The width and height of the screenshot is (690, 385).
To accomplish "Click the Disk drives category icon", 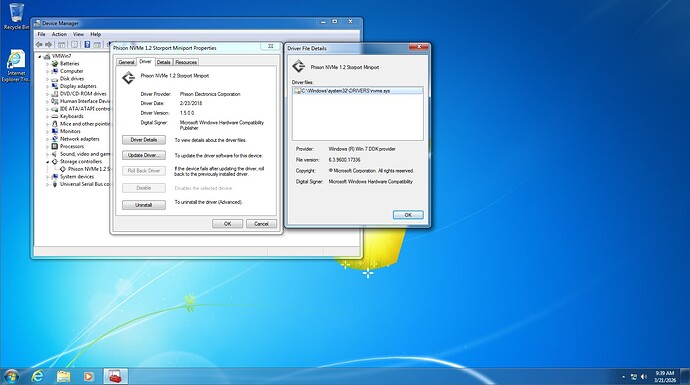I will tap(55, 79).
